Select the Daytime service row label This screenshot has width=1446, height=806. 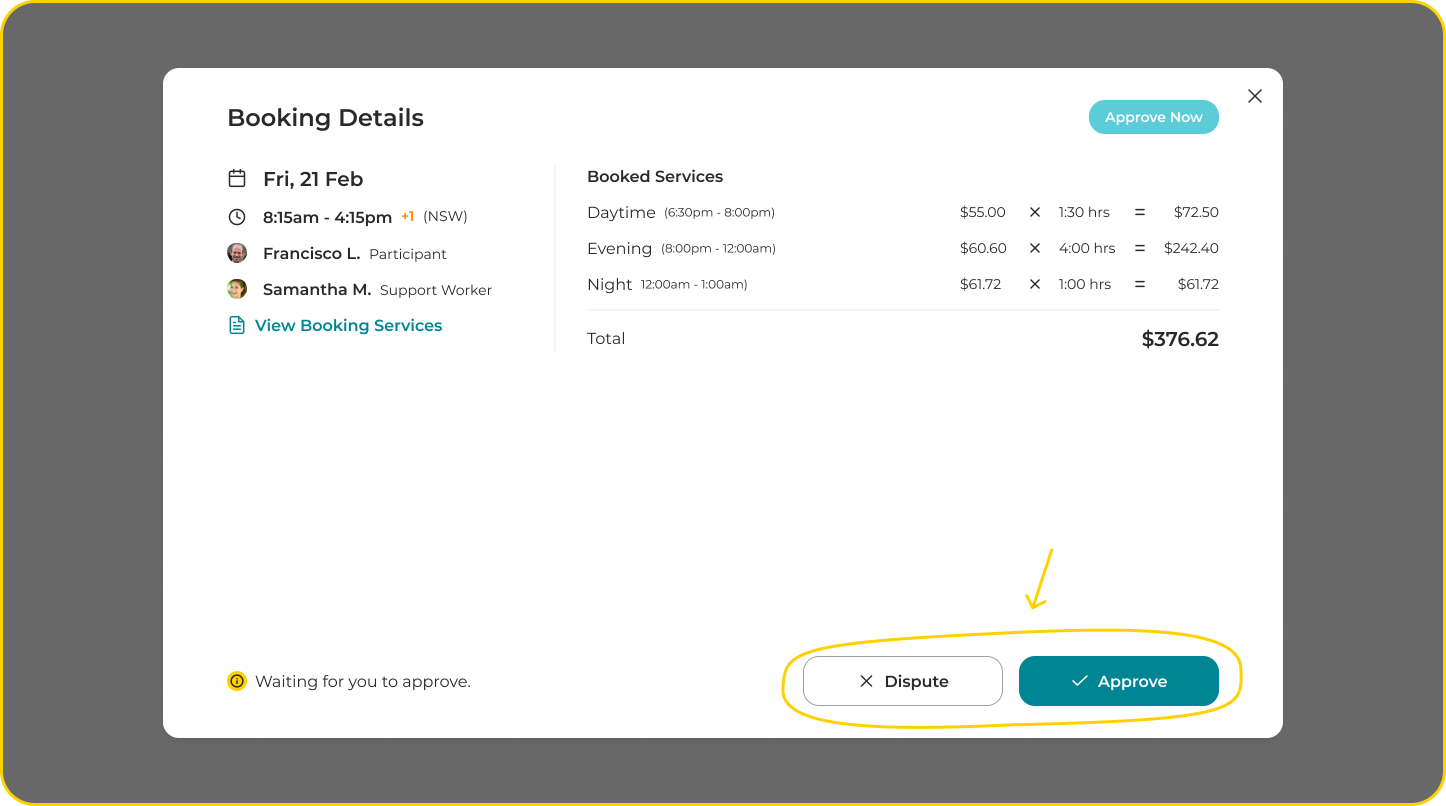pyautogui.click(x=621, y=212)
